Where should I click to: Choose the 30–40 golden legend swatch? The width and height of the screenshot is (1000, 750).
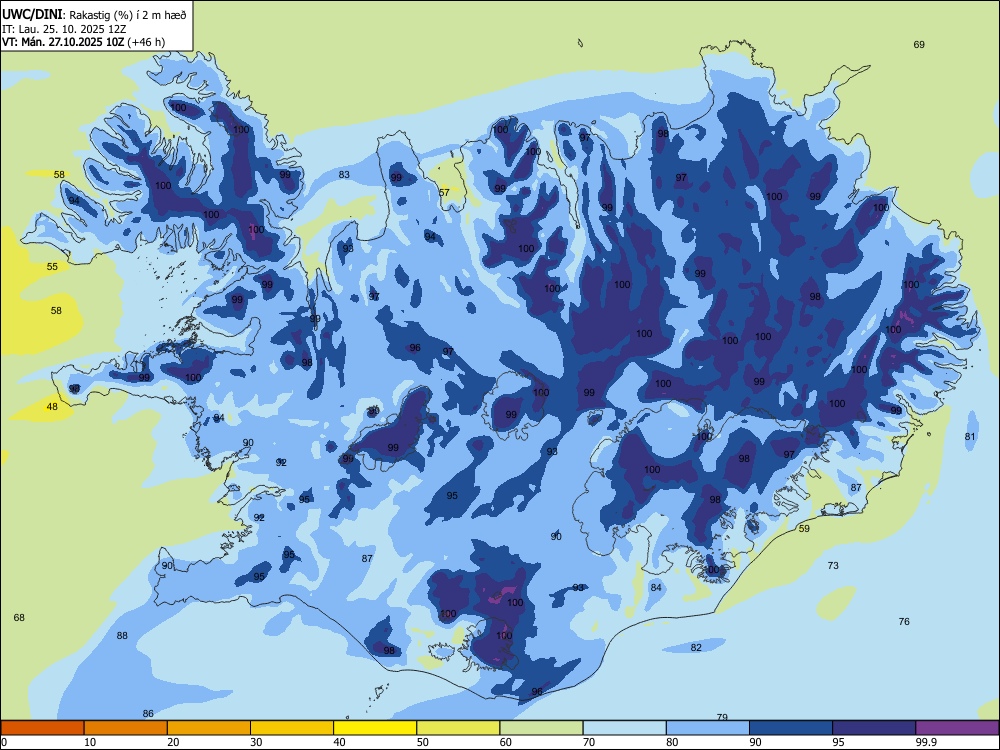click(292, 728)
